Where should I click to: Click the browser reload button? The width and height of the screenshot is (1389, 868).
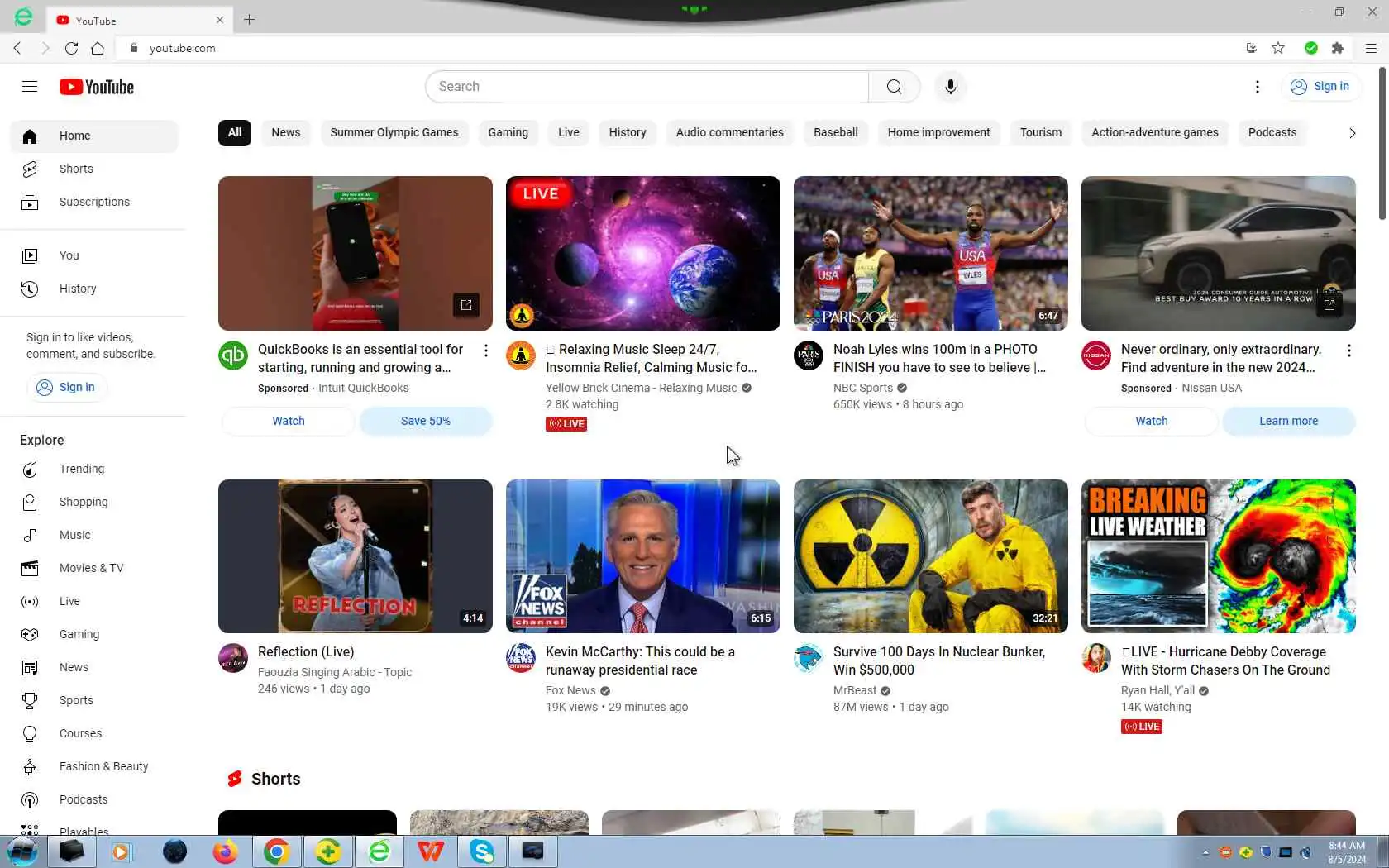(71, 48)
